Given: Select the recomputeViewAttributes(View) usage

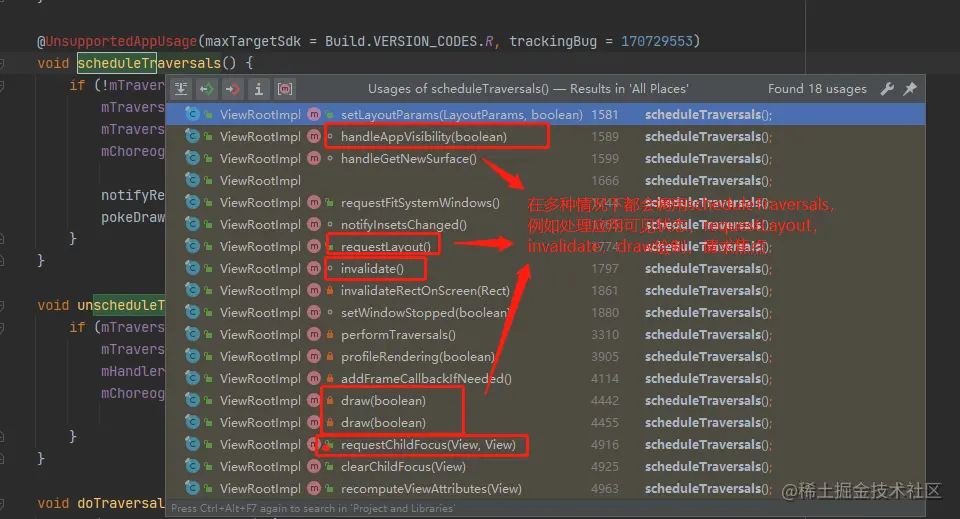Looking at the screenshot, I should click(x=546, y=489).
